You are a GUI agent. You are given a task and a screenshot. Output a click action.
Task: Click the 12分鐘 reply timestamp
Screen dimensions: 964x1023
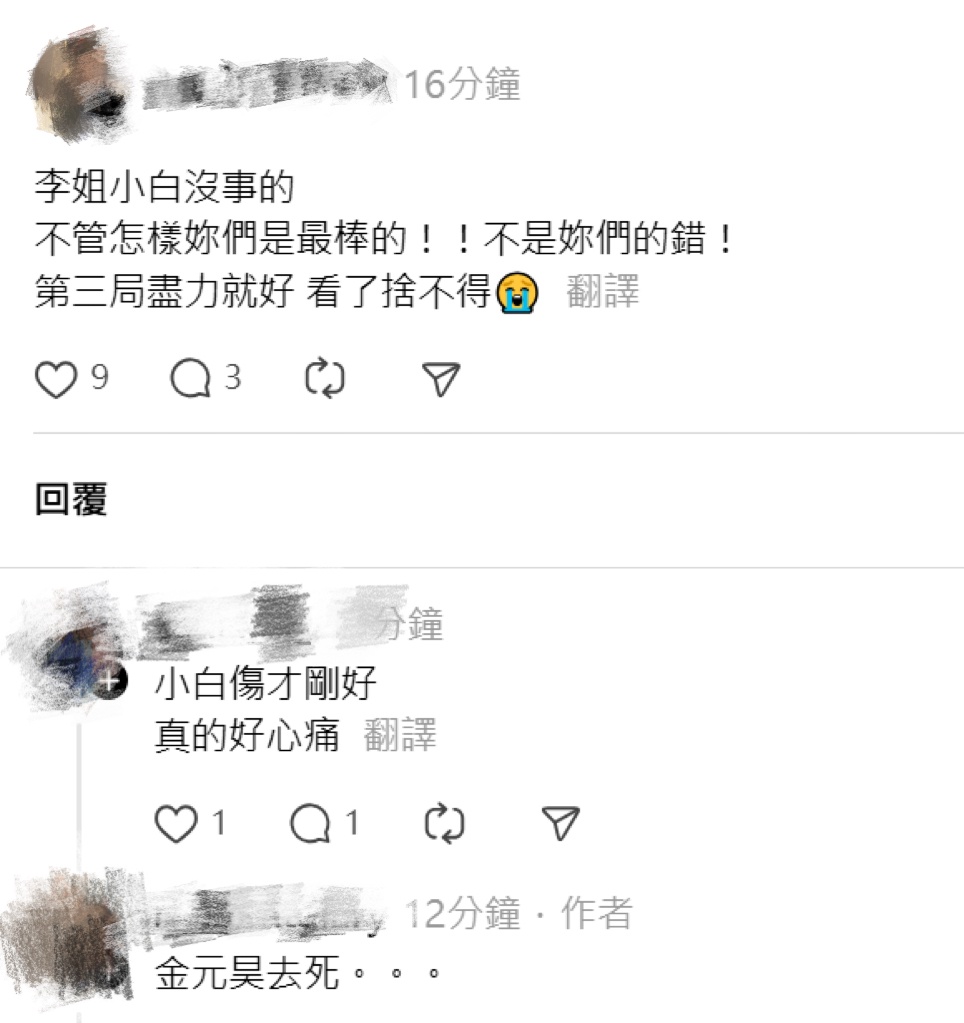462,913
